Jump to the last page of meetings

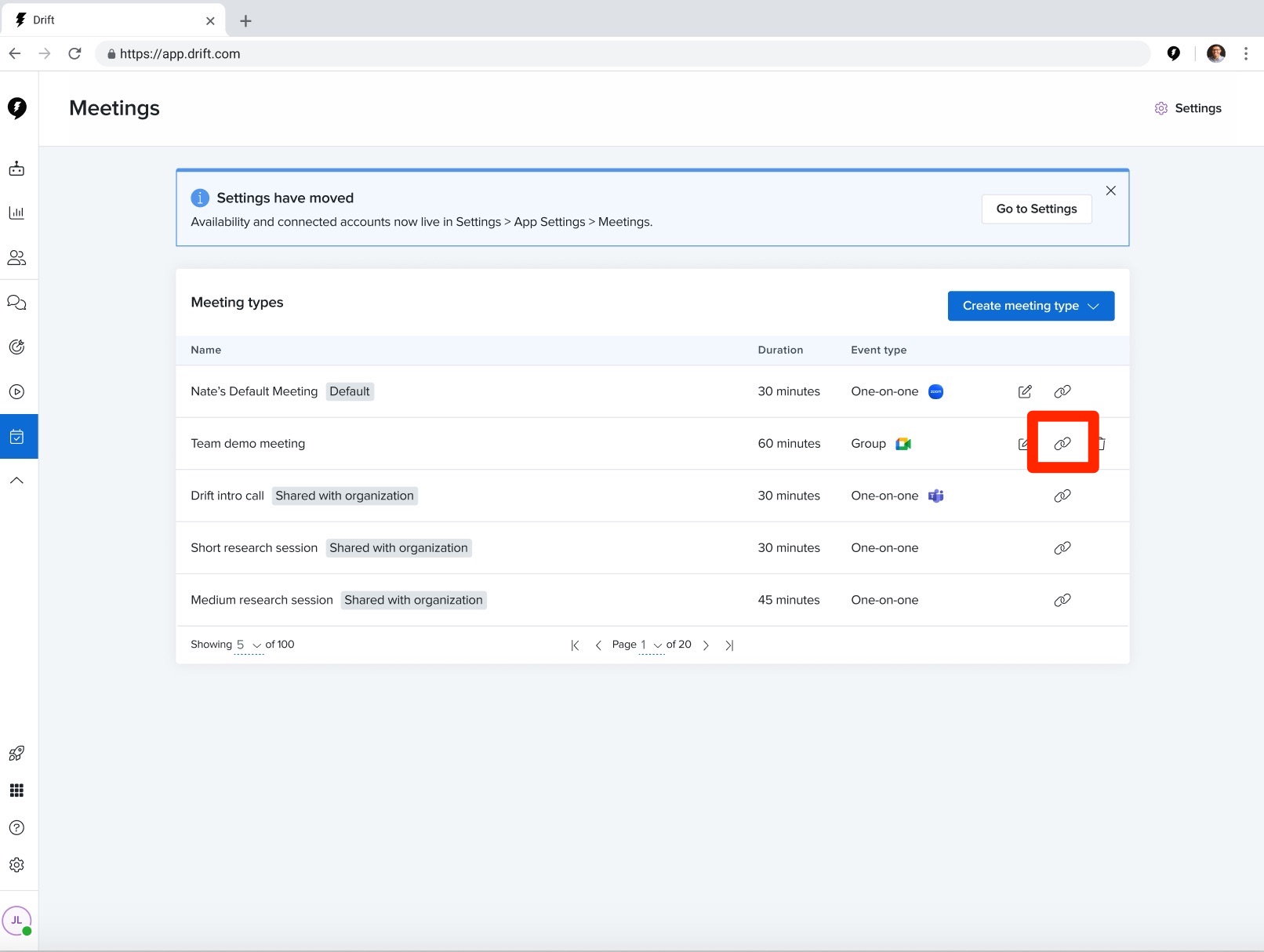coord(729,645)
